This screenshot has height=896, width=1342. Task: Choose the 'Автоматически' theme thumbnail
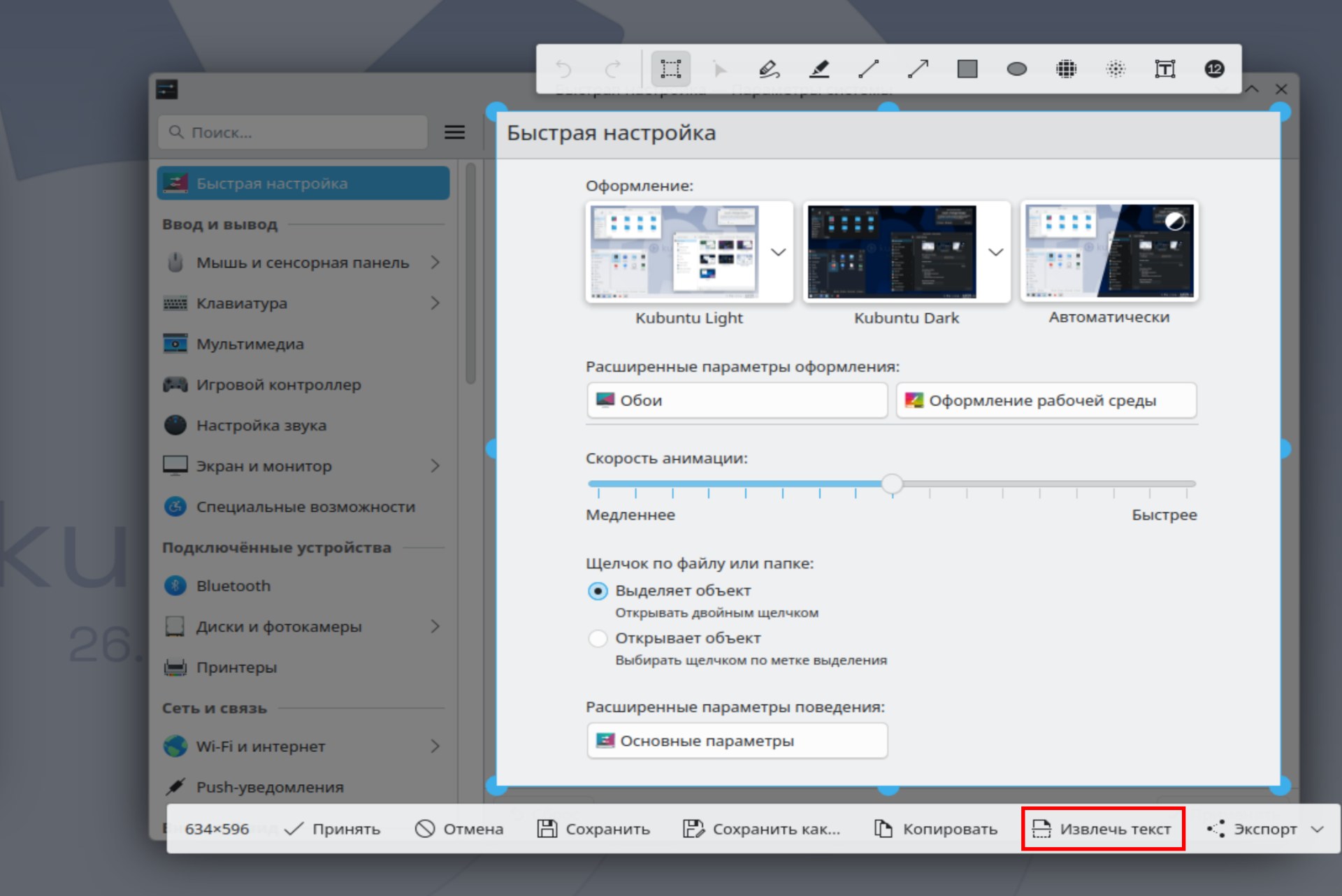[1109, 252]
